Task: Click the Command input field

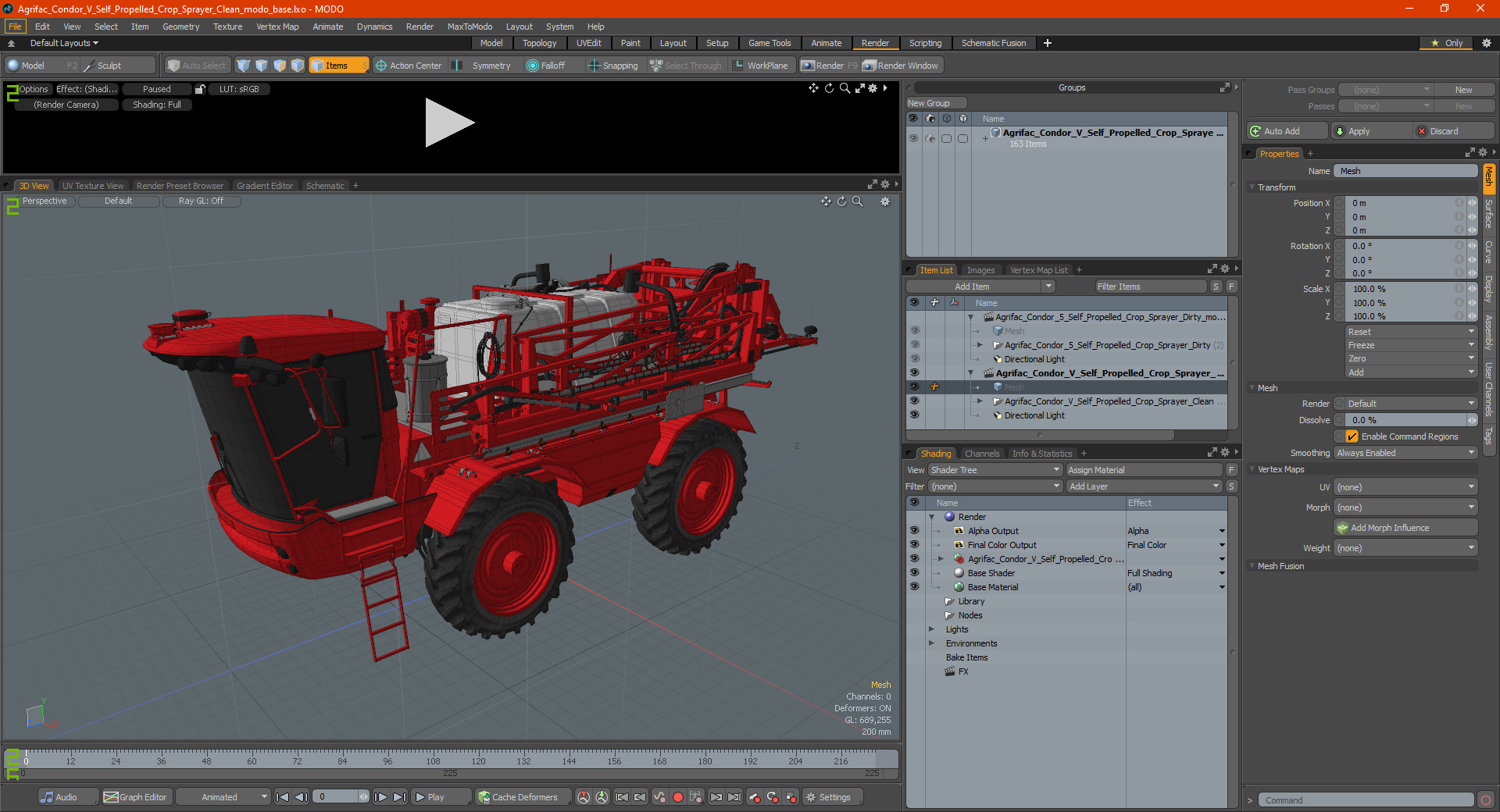Action: pyautogui.click(x=1366, y=800)
